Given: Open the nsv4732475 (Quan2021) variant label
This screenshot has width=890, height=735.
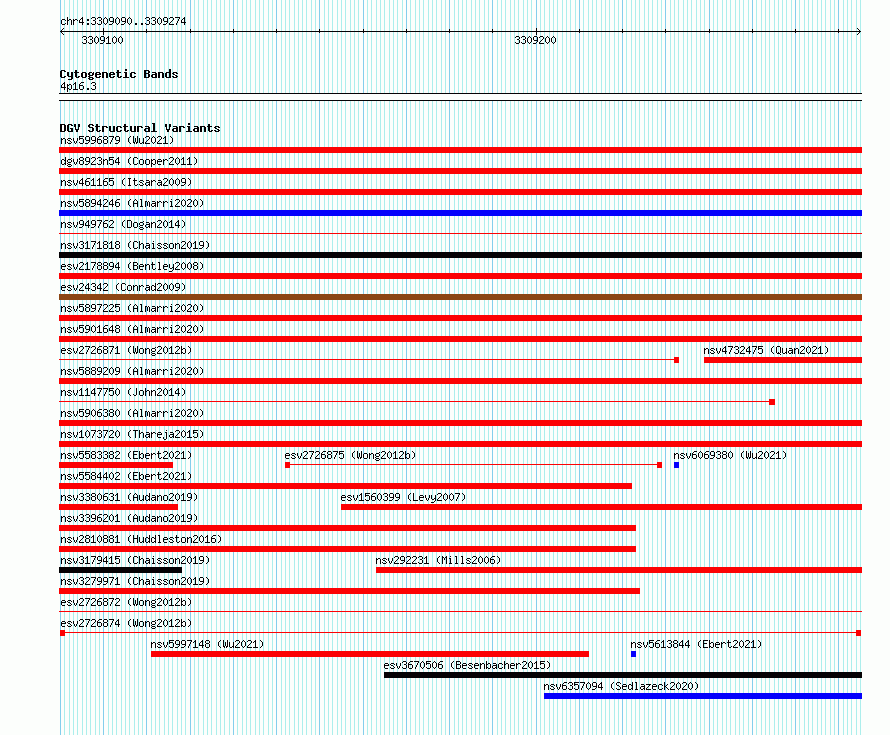Looking at the screenshot, I should pos(766,350).
